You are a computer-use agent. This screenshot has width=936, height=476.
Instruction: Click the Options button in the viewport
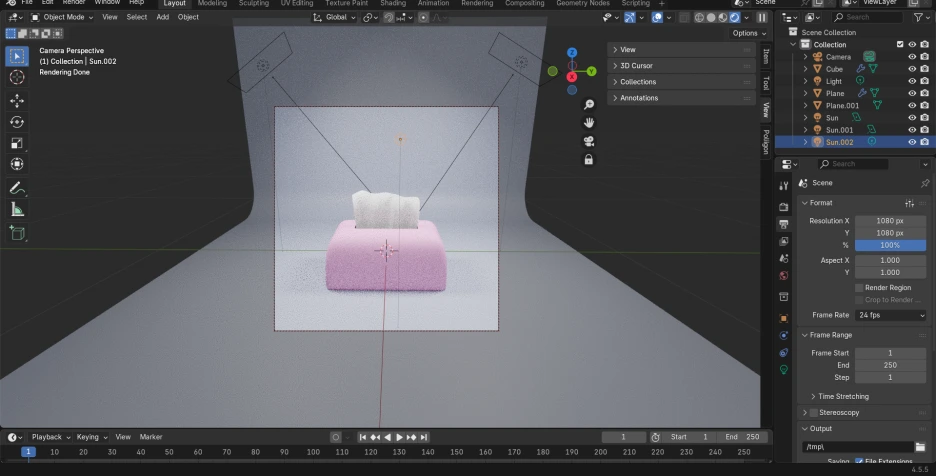tap(748, 33)
